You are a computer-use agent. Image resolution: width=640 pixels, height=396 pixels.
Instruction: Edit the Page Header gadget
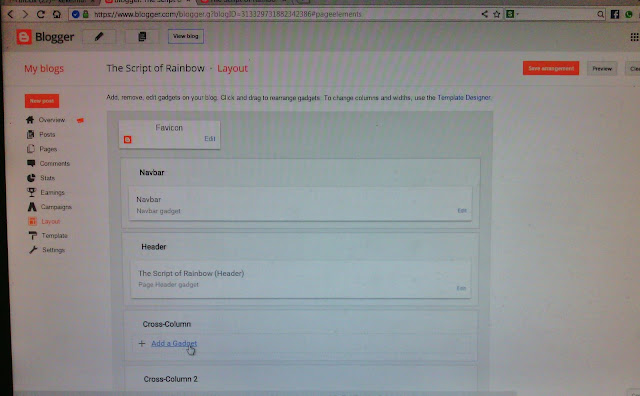[x=461, y=288]
